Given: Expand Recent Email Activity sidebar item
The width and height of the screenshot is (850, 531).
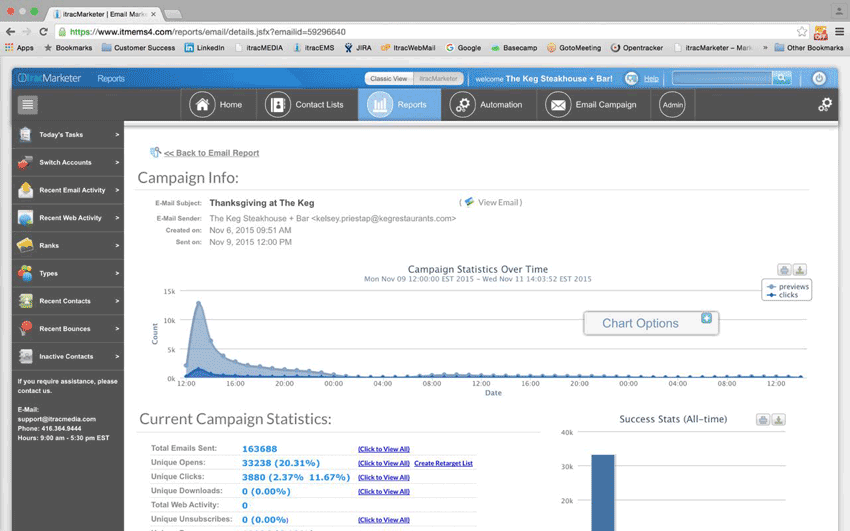Looking at the screenshot, I should coord(66,190).
